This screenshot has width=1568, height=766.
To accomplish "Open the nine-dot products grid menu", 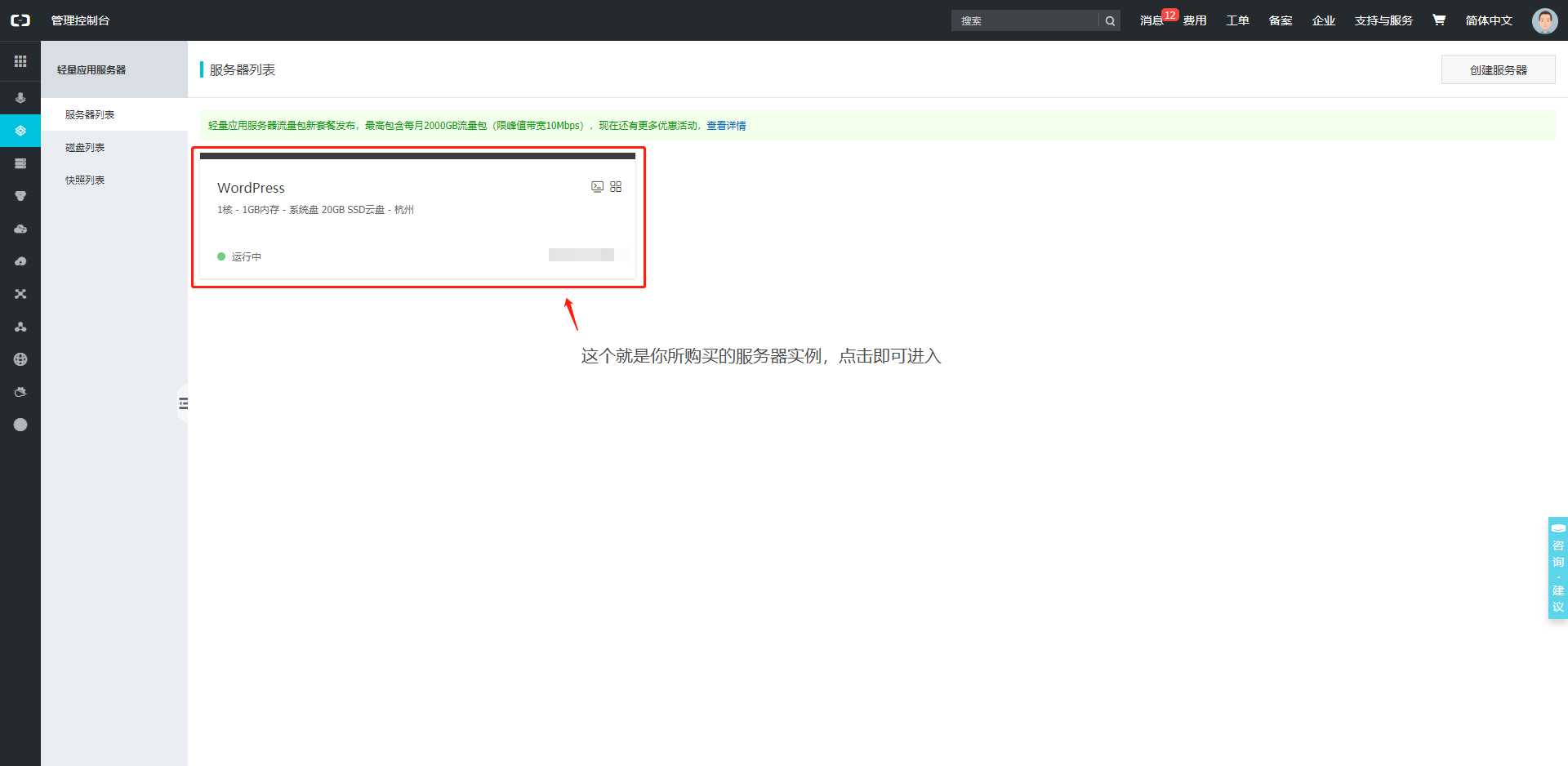I will pos(20,61).
